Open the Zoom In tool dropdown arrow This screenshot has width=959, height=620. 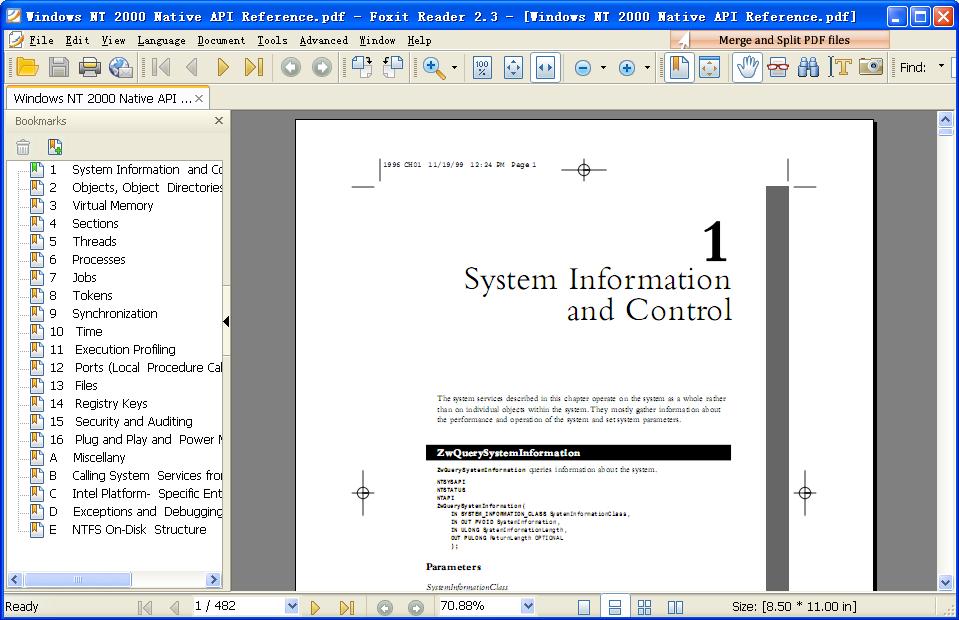tap(454, 67)
